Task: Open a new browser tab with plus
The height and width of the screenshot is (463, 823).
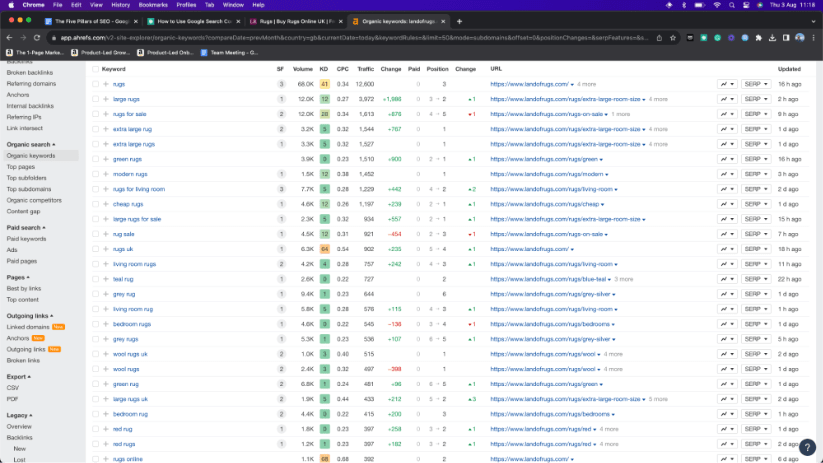Action: pyautogui.click(x=459, y=20)
